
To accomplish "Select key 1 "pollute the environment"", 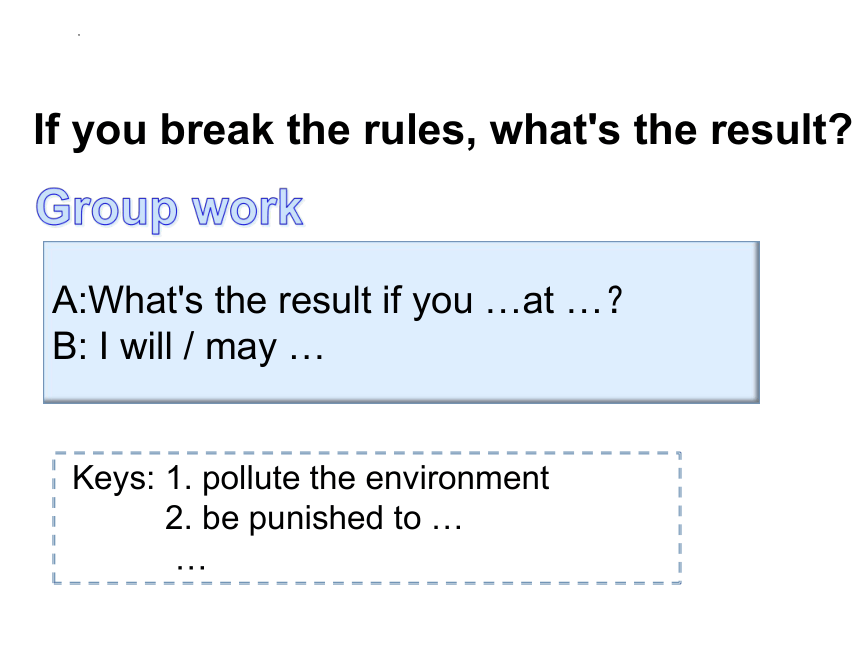I will click(358, 478).
